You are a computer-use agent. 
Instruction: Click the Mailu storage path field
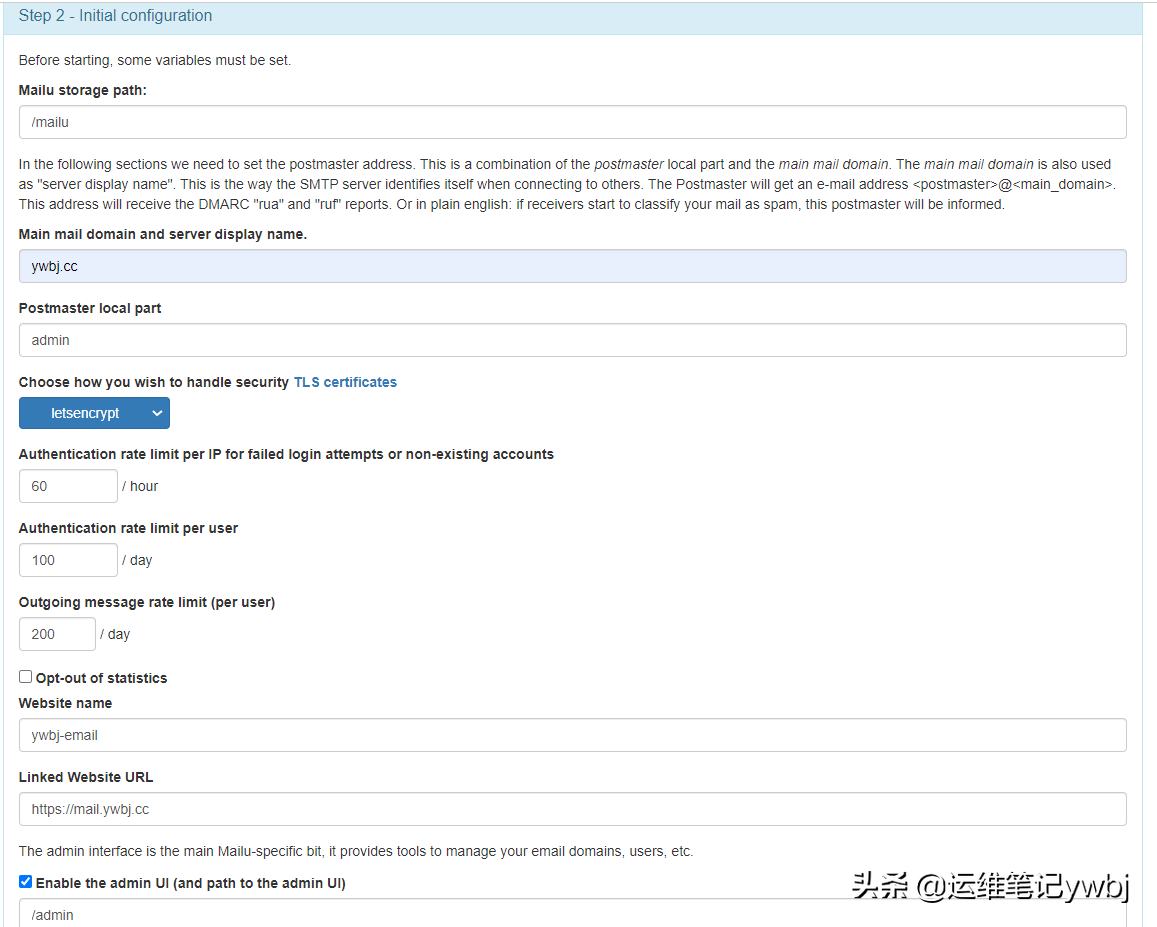(x=573, y=122)
